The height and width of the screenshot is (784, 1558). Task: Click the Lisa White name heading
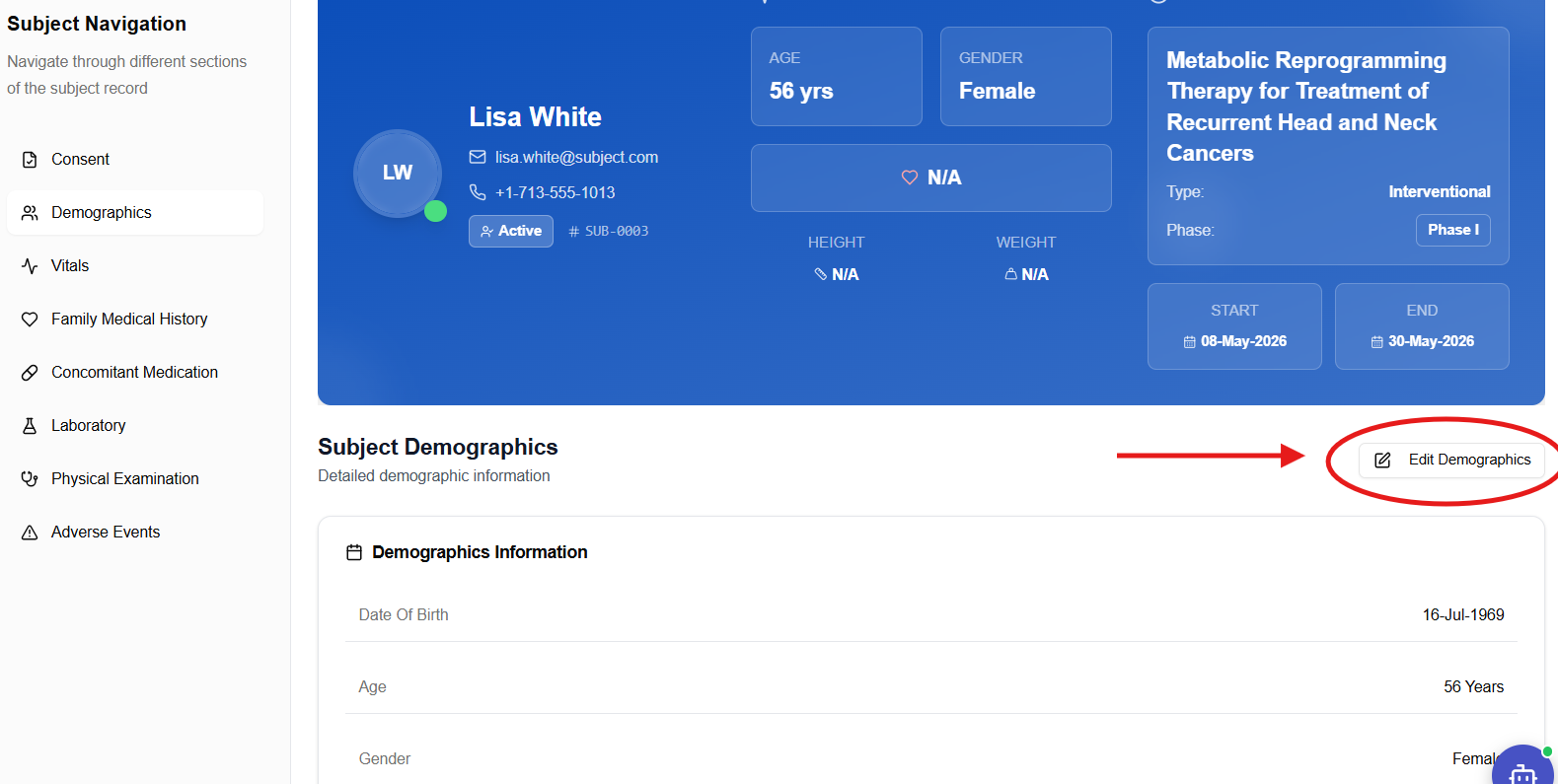535,116
